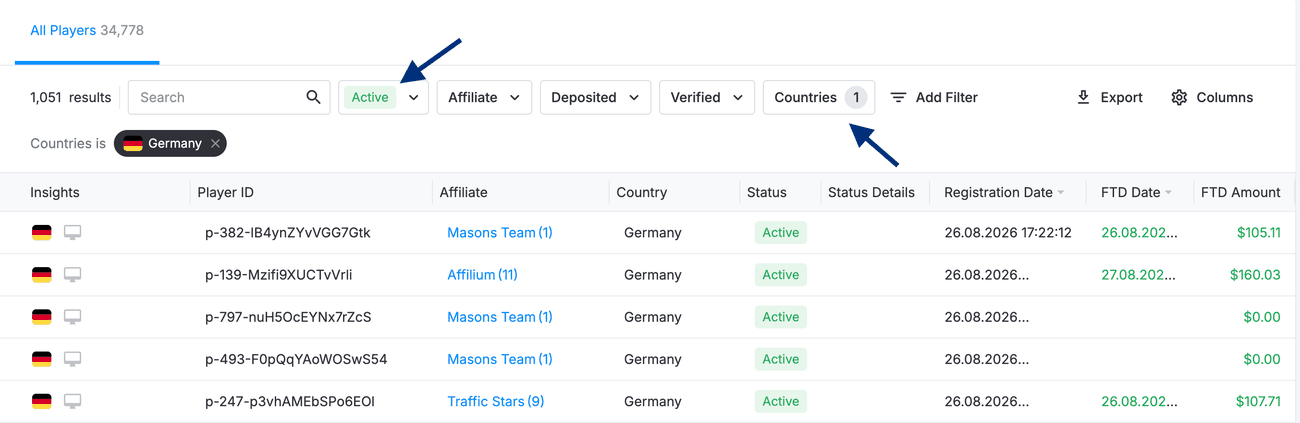Click the $105.11 FTD amount
The height and width of the screenshot is (423, 1300).
1258,232
